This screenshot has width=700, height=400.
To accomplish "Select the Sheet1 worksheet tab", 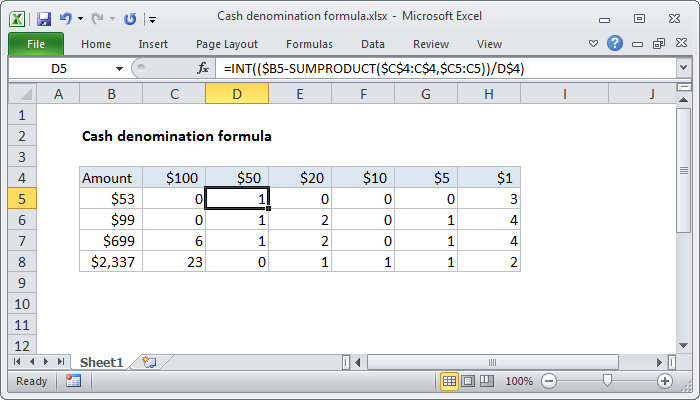I will coord(100,361).
